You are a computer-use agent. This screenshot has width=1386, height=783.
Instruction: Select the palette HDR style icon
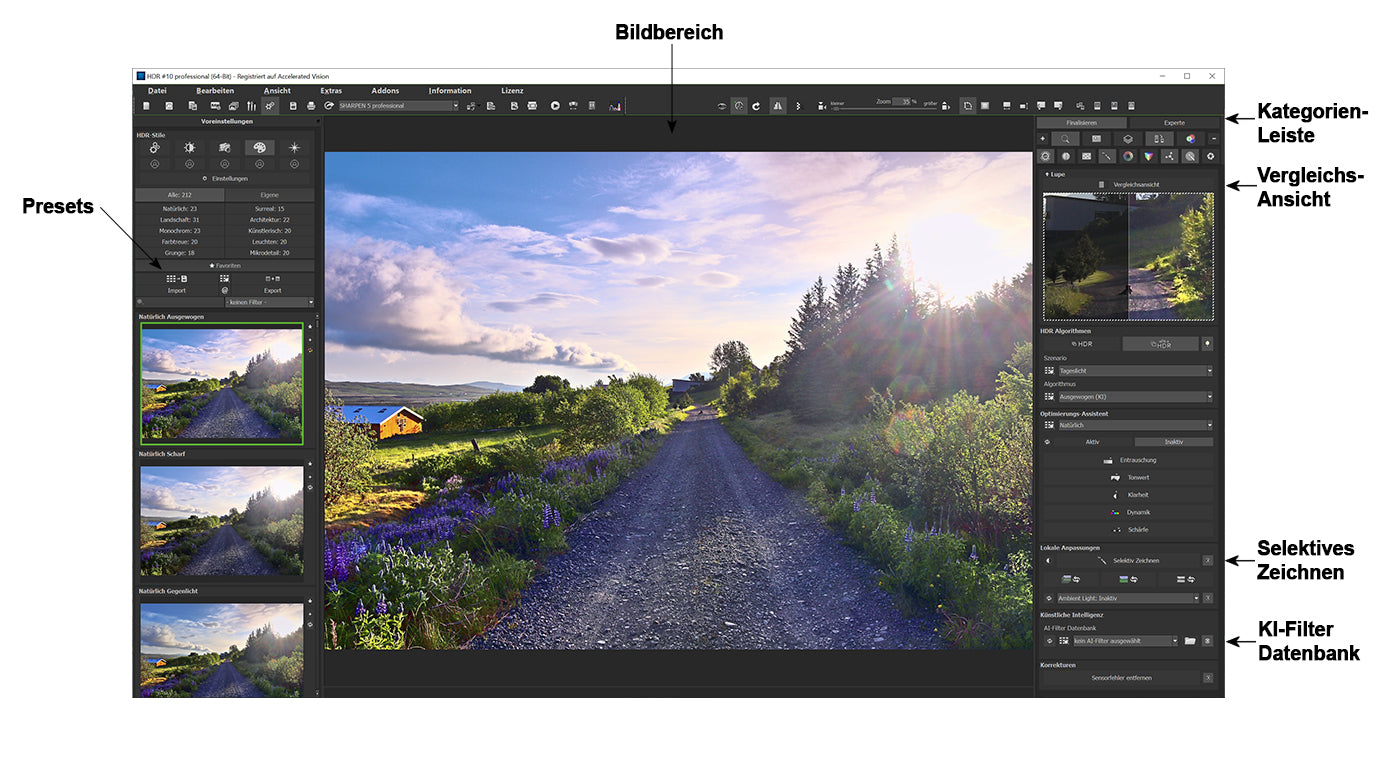pyautogui.click(x=259, y=148)
